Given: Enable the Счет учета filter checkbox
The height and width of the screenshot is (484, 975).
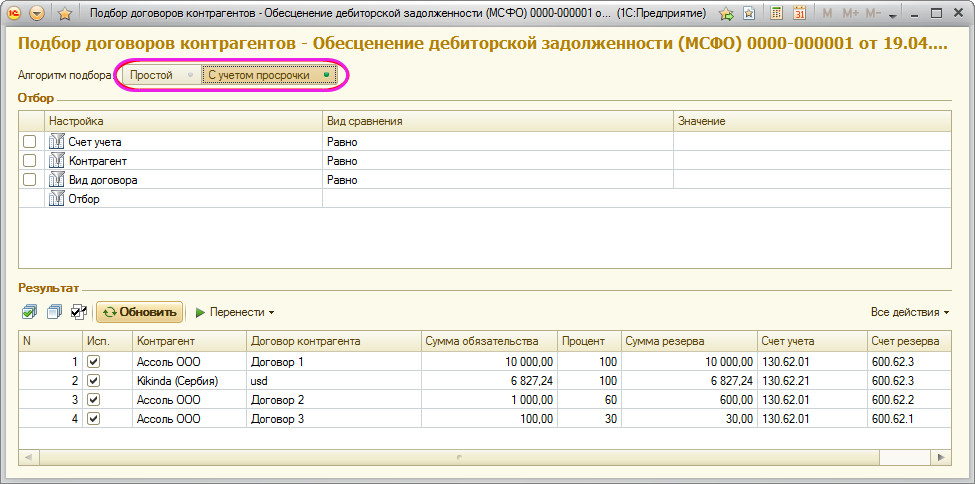Looking at the screenshot, I should (x=30, y=142).
